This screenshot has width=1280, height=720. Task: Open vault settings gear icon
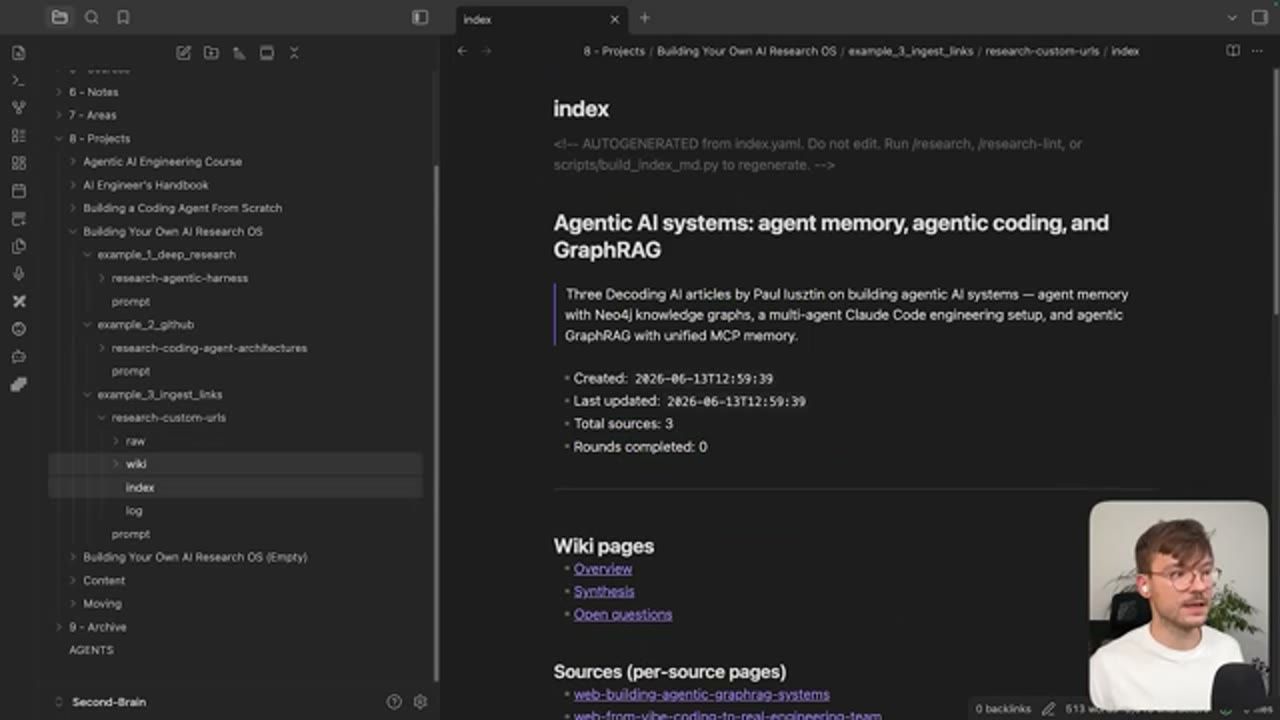(420, 702)
